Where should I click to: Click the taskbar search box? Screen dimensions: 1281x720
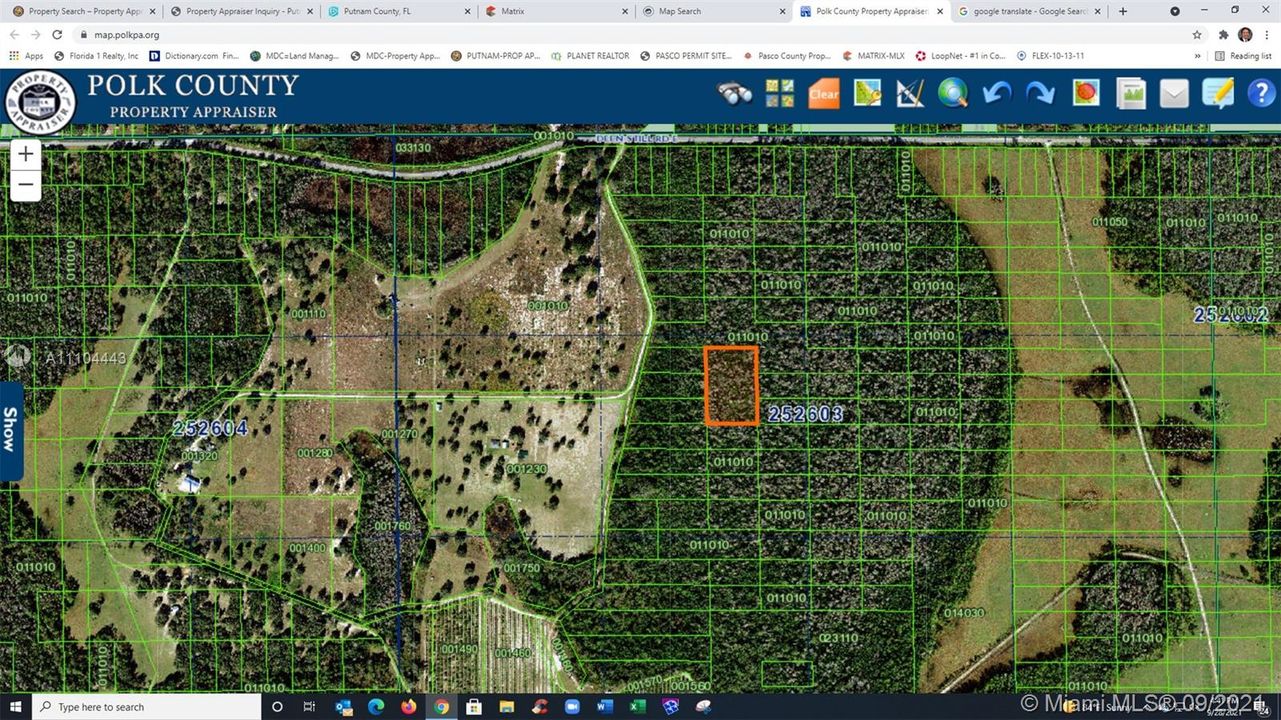(x=147, y=707)
